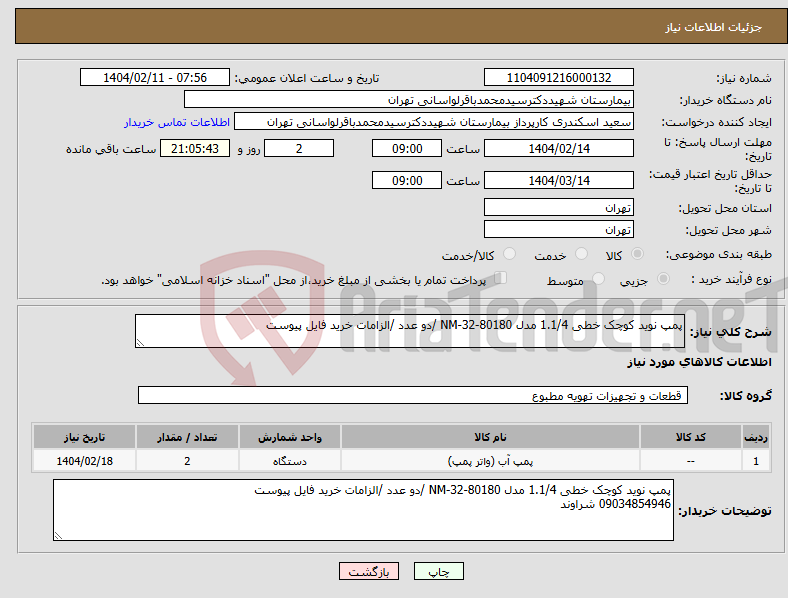This screenshot has height=598, width=788.
Task: Click the row number 1 cell
Action: [756, 461]
